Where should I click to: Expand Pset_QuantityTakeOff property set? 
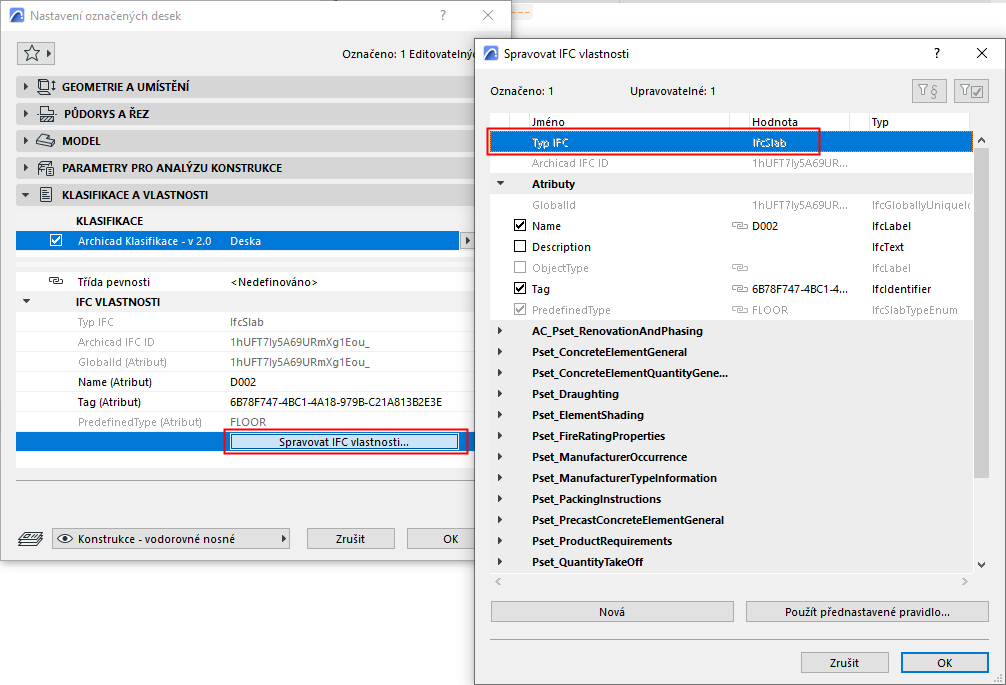[500, 562]
